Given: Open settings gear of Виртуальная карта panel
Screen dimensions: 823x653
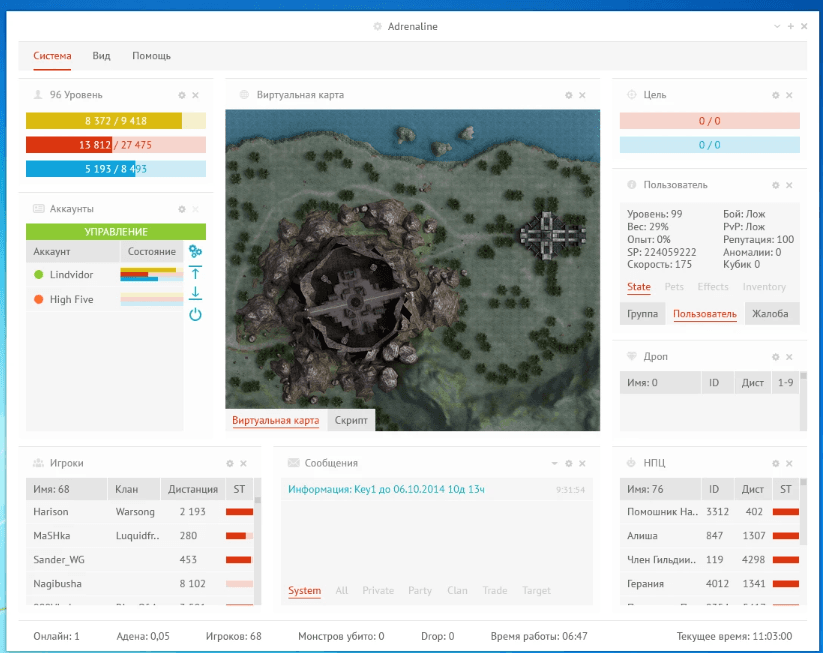Looking at the screenshot, I should (x=568, y=95).
